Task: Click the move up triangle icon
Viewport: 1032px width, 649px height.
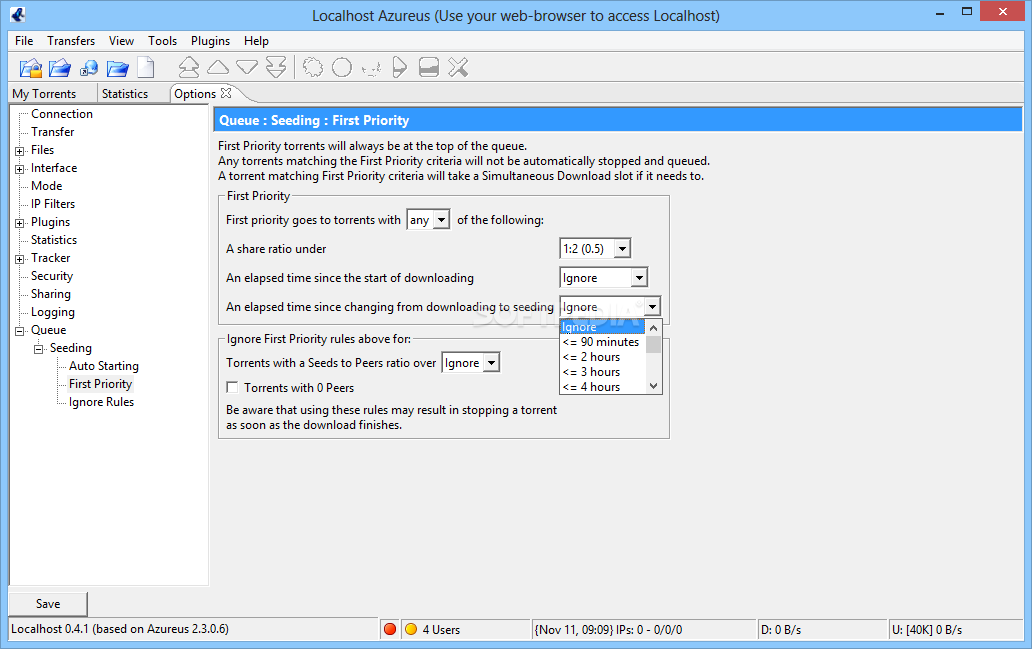Action: click(218, 67)
